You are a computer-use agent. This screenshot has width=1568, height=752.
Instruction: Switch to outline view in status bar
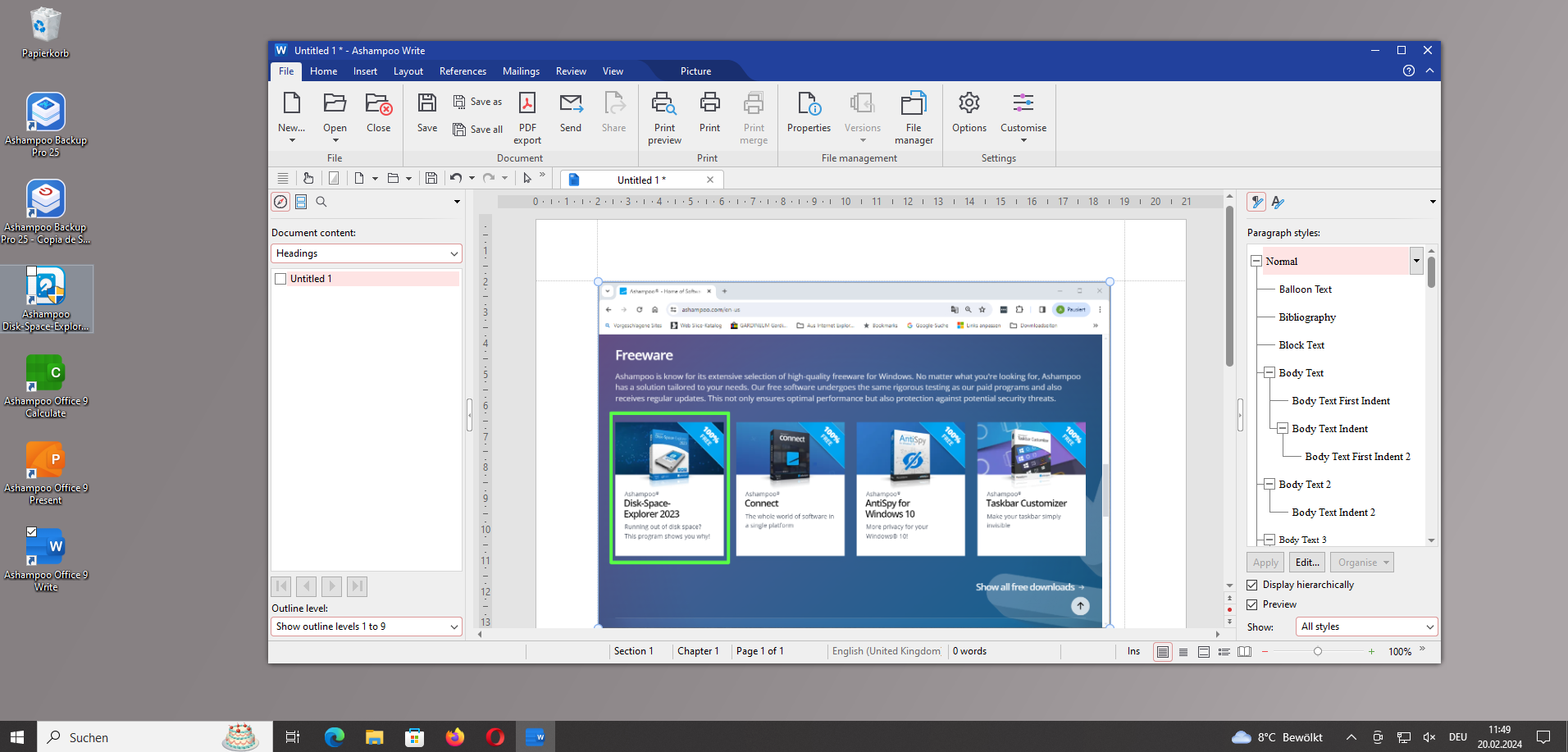click(x=1224, y=652)
